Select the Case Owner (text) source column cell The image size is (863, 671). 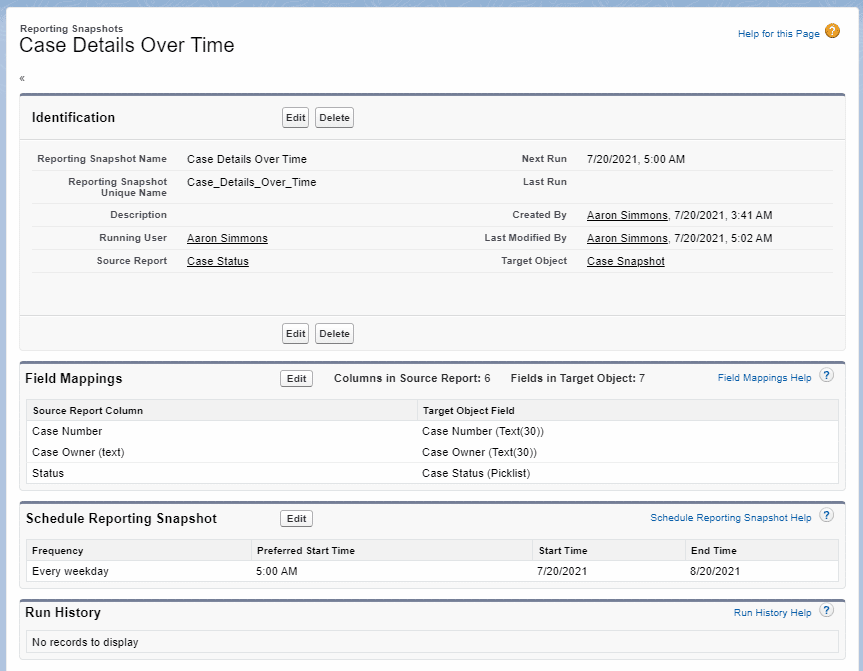coord(222,452)
